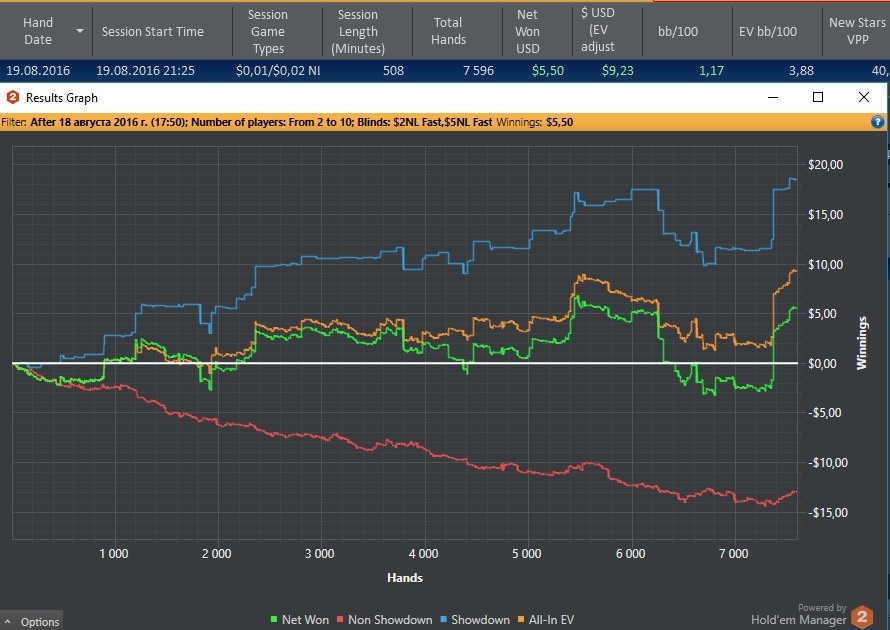Click the Session Game Types header
The image size is (890, 630).
click(268, 32)
